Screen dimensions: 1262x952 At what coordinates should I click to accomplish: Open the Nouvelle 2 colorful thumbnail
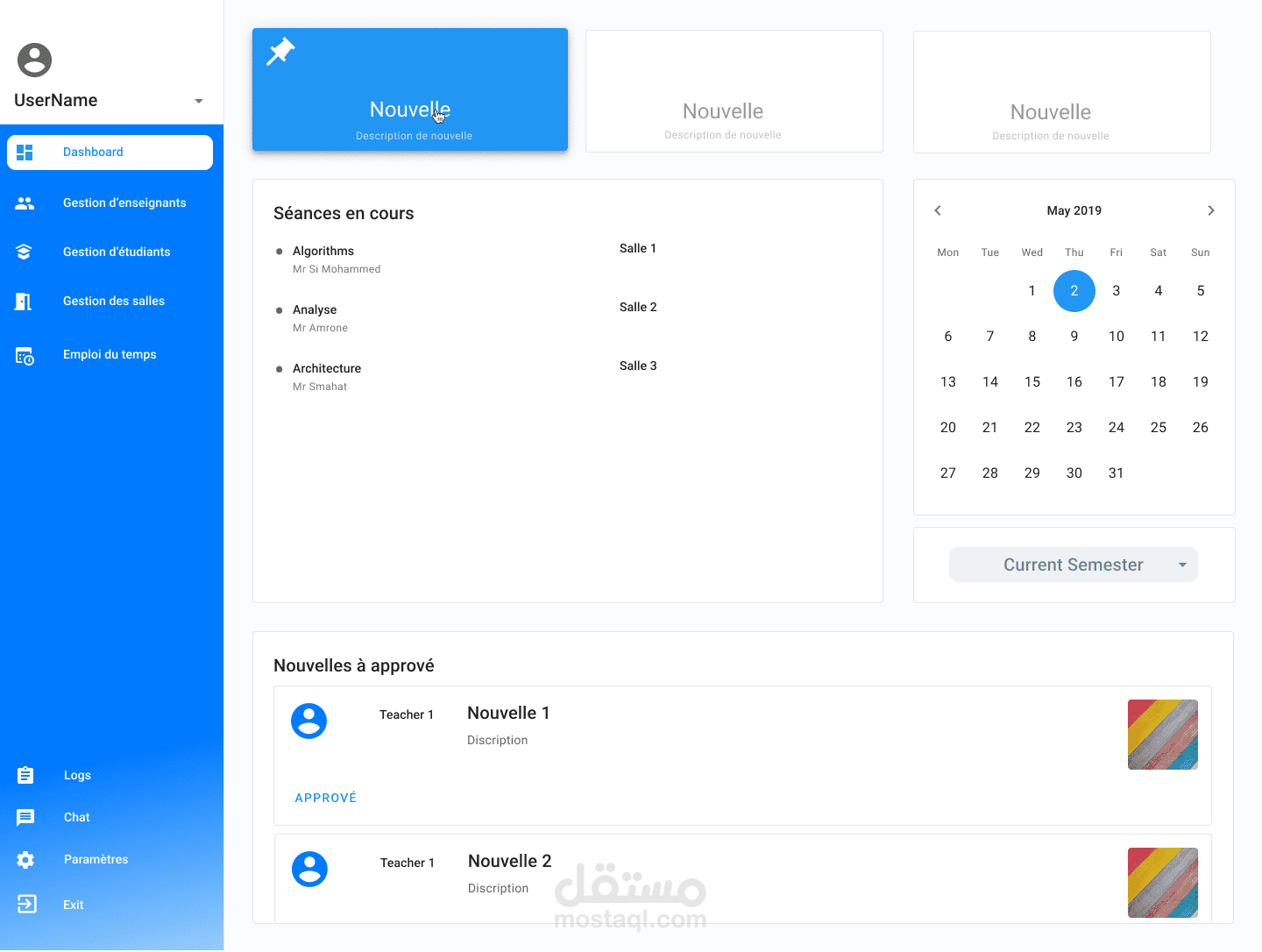tap(1163, 883)
